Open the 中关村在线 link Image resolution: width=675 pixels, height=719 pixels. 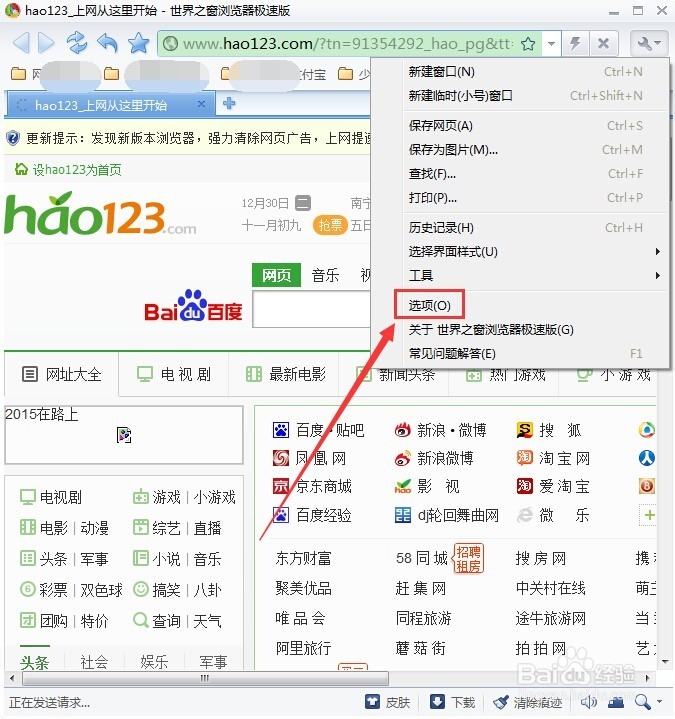[x=550, y=588]
